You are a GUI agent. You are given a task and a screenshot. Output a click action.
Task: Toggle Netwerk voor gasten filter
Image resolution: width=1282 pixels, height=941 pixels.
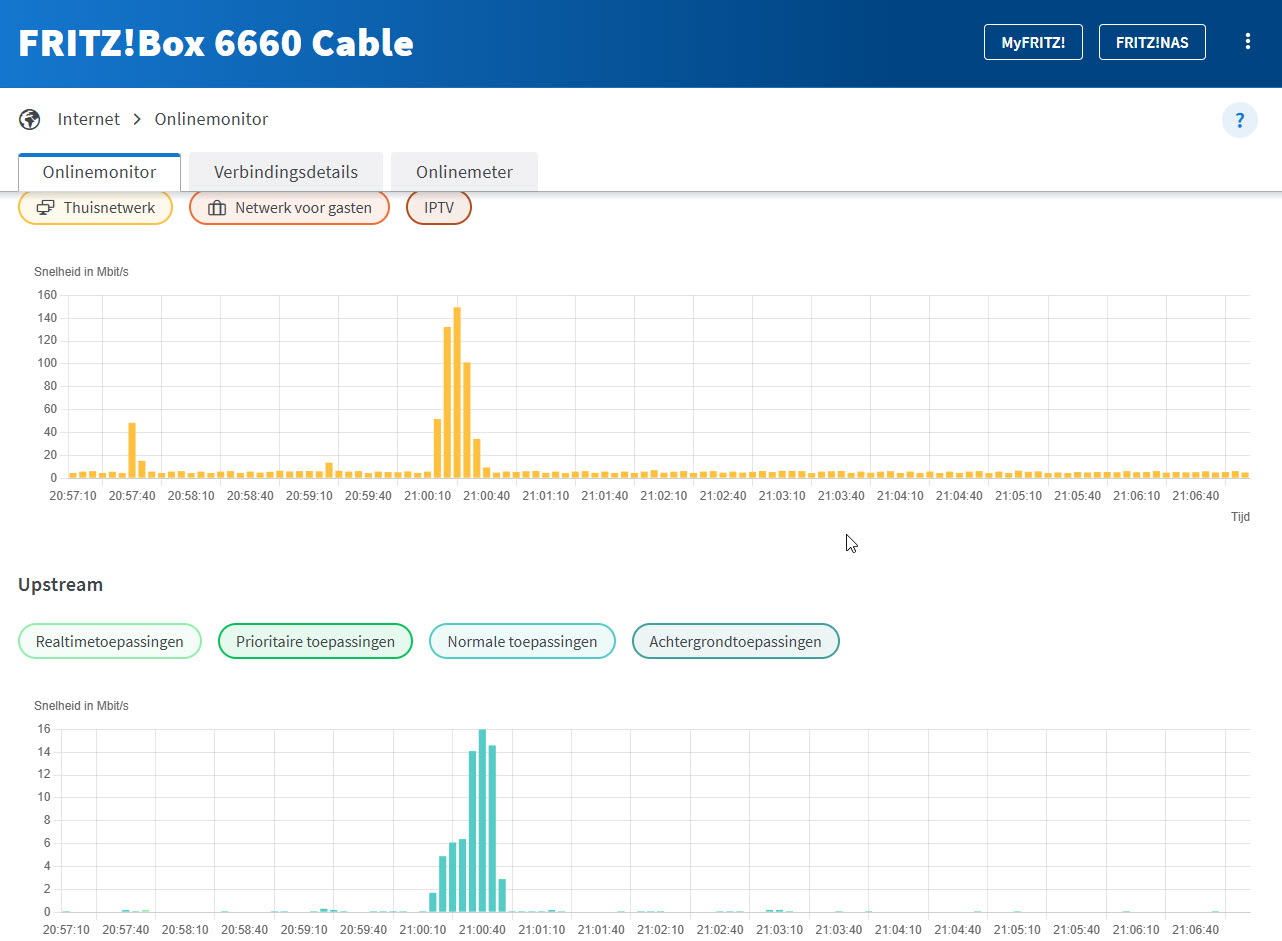pos(289,208)
